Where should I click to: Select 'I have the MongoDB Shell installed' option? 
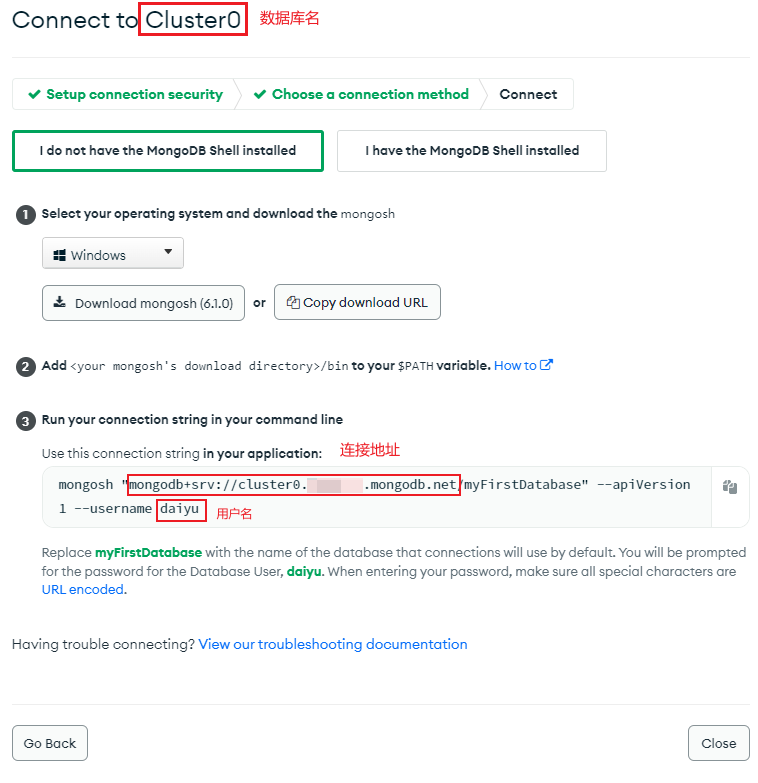pos(471,151)
